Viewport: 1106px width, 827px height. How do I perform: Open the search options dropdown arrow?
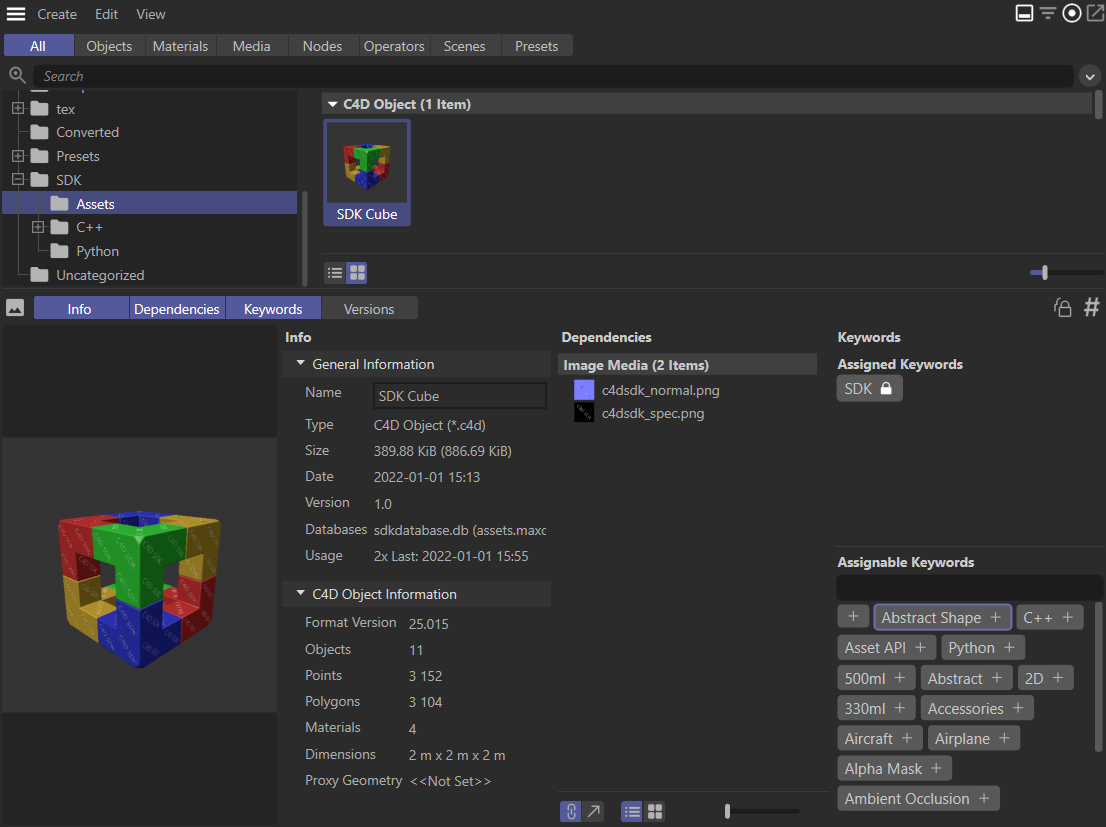(1090, 76)
